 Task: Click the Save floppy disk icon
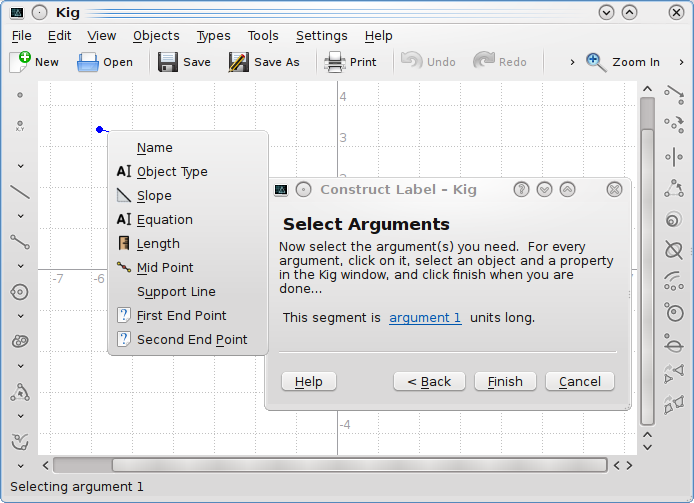[168, 62]
